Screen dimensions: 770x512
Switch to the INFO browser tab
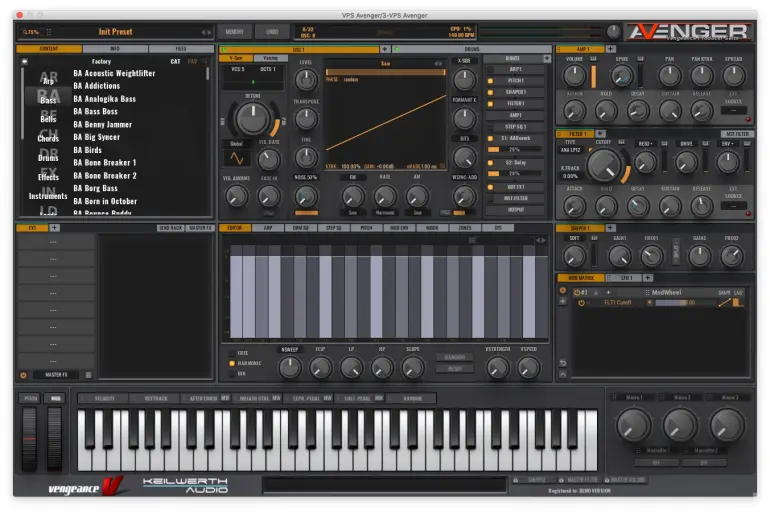[x=115, y=49]
